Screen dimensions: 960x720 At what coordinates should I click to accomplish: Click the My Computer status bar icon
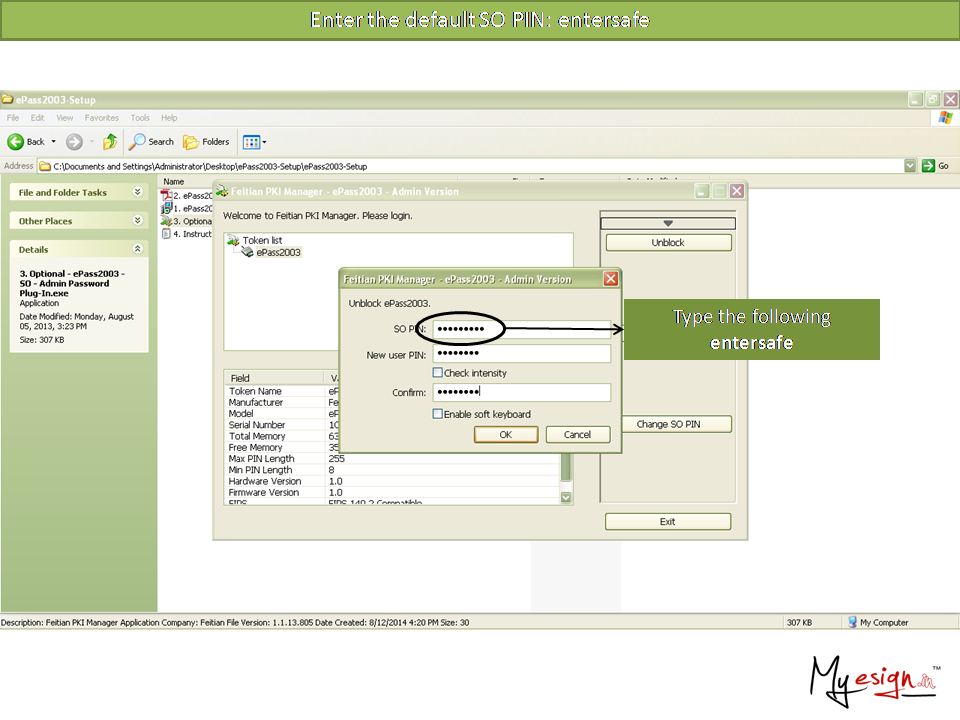coord(852,622)
